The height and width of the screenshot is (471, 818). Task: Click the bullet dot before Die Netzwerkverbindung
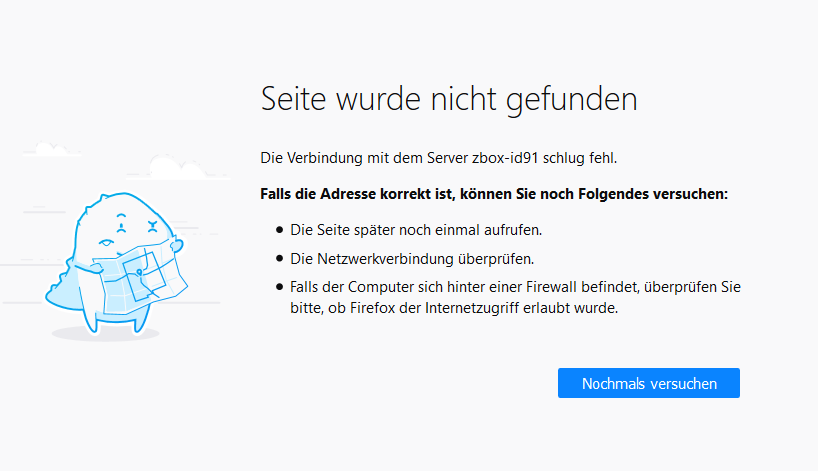[280, 258]
